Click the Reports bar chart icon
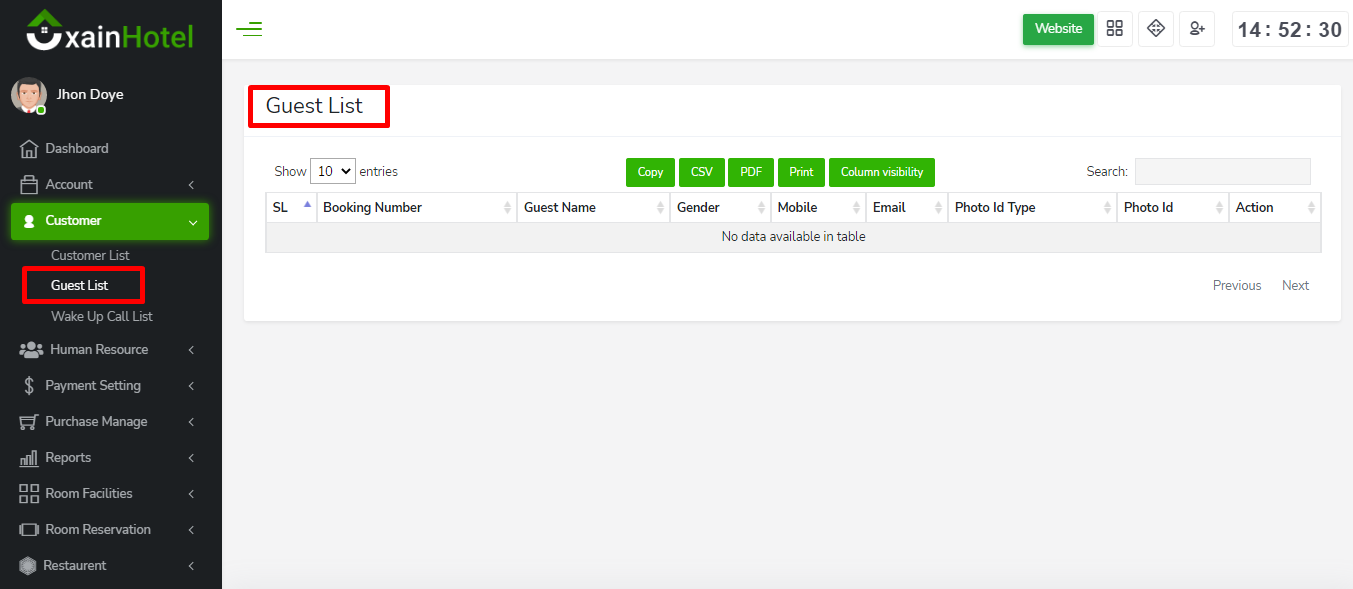 coord(29,458)
